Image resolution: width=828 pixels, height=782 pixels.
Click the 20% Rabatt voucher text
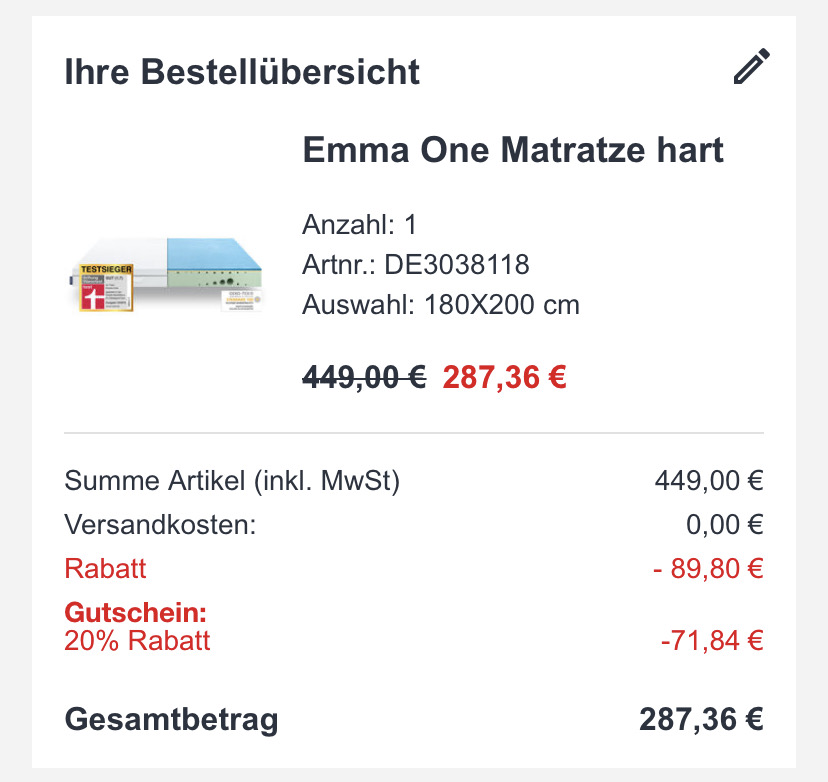pos(137,640)
